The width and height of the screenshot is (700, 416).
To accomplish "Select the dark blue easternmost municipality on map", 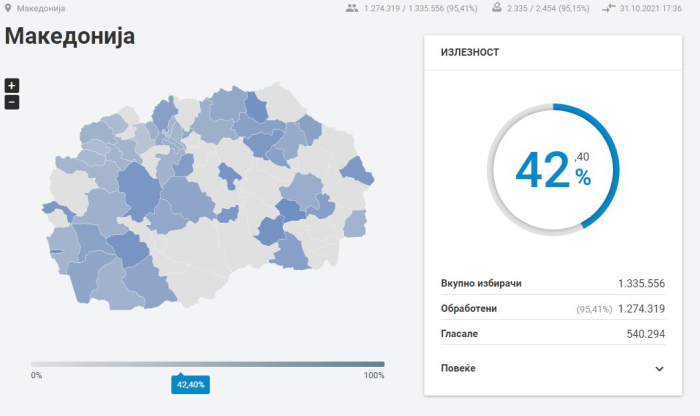I will pyautogui.click(x=357, y=171).
